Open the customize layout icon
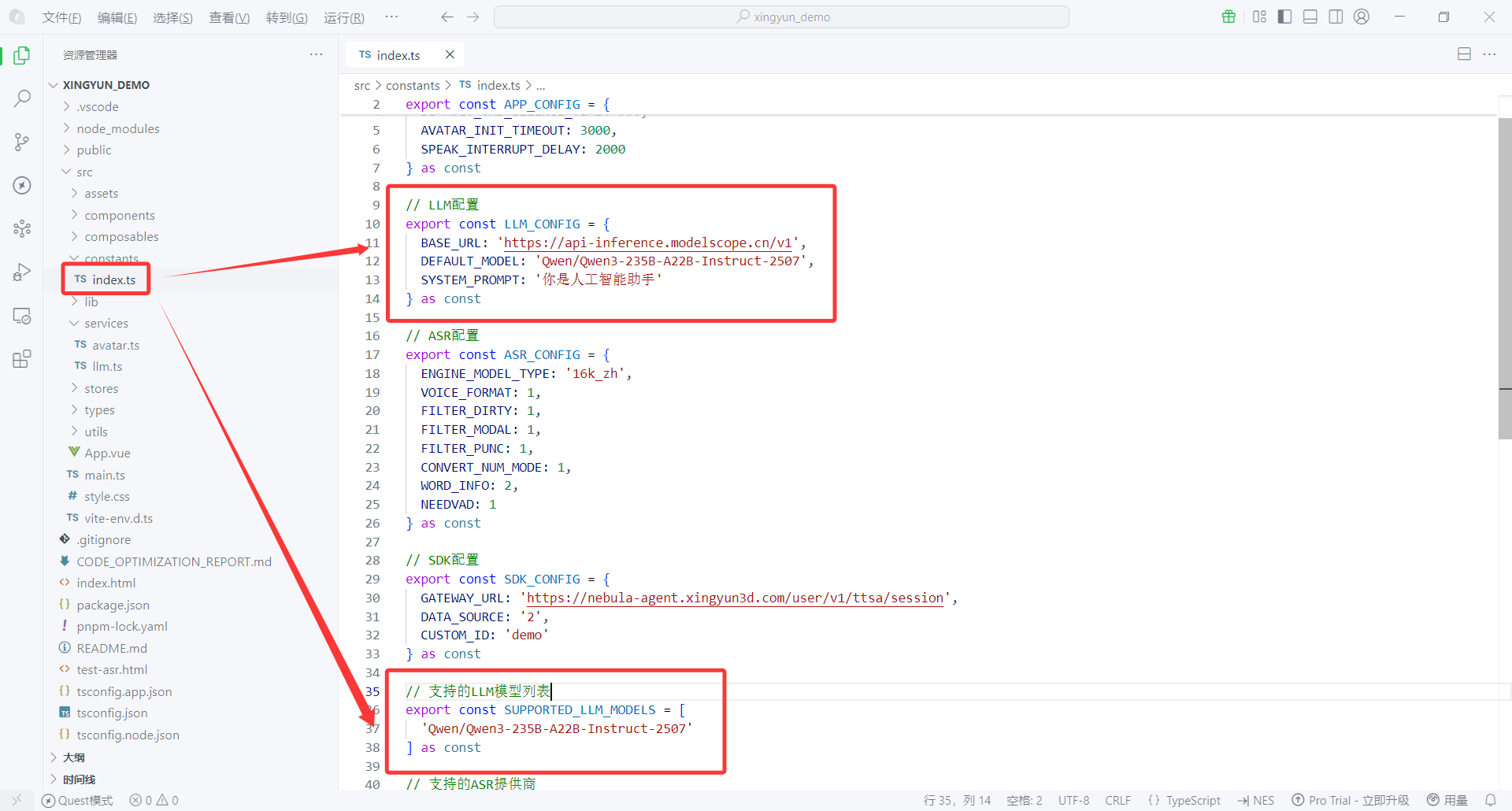Image resolution: width=1512 pixels, height=811 pixels. (x=1259, y=17)
